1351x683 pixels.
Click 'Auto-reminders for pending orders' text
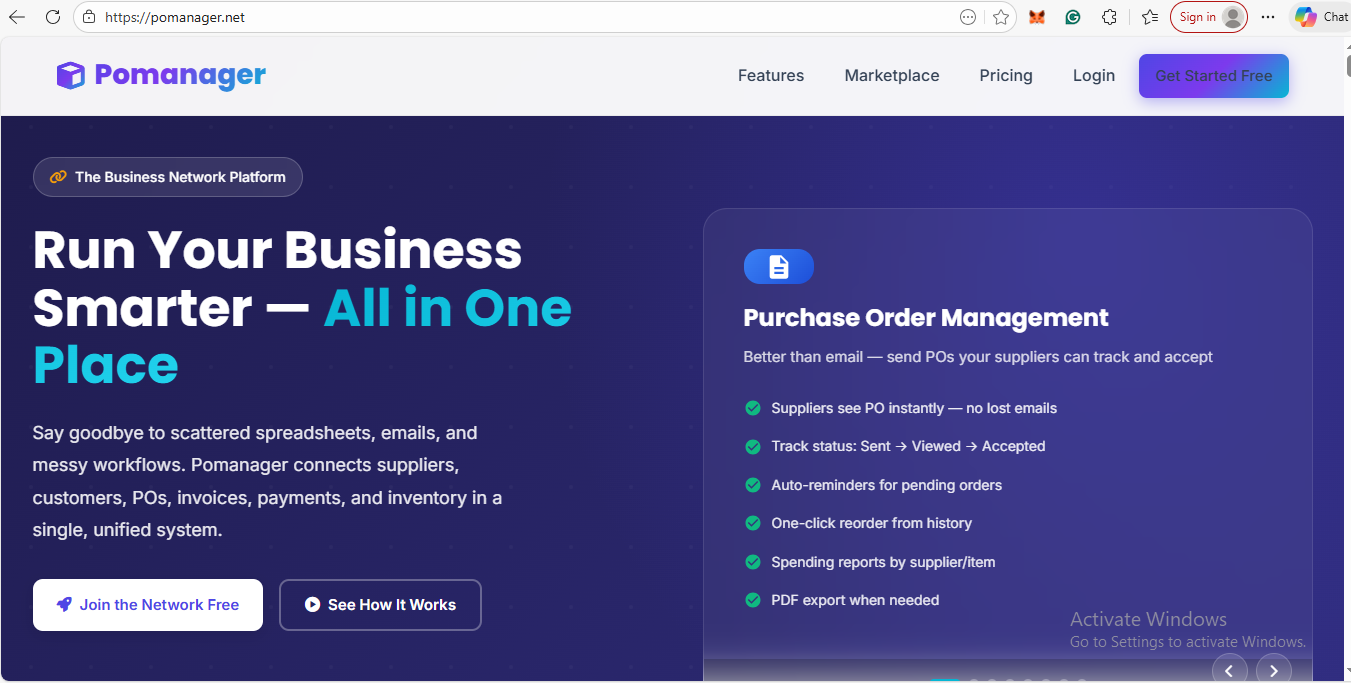tap(886, 485)
